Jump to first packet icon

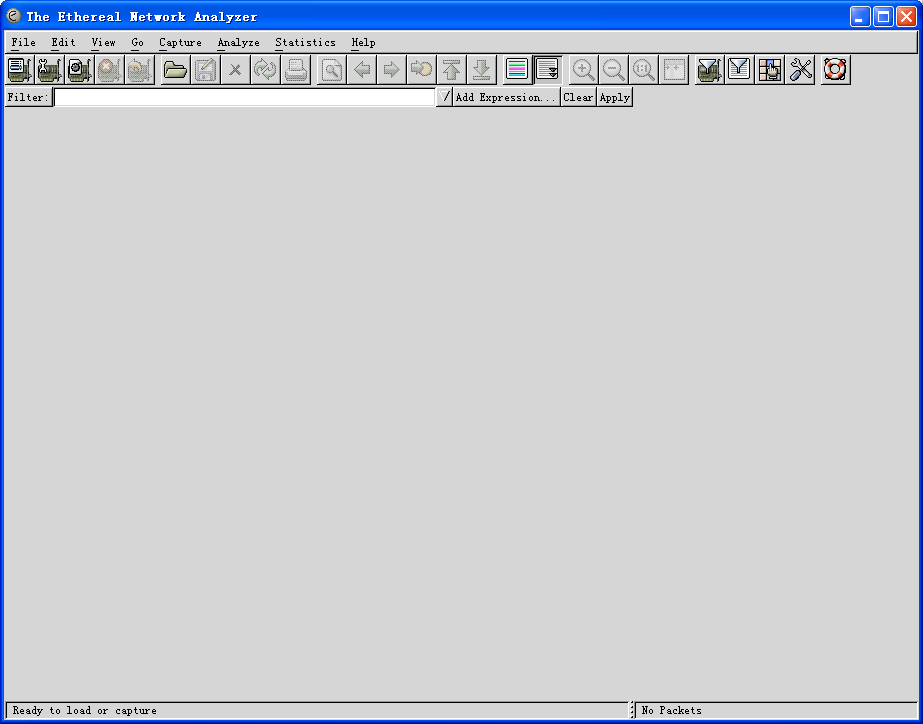click(x=451, y=70)
